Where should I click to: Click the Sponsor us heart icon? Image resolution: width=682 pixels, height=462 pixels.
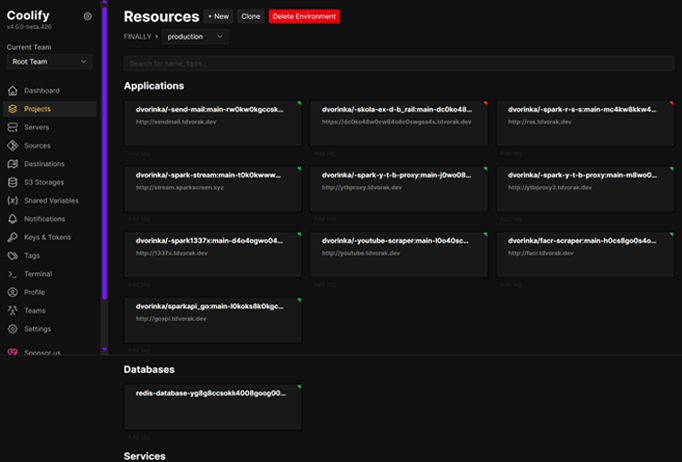tap(13, 352)
